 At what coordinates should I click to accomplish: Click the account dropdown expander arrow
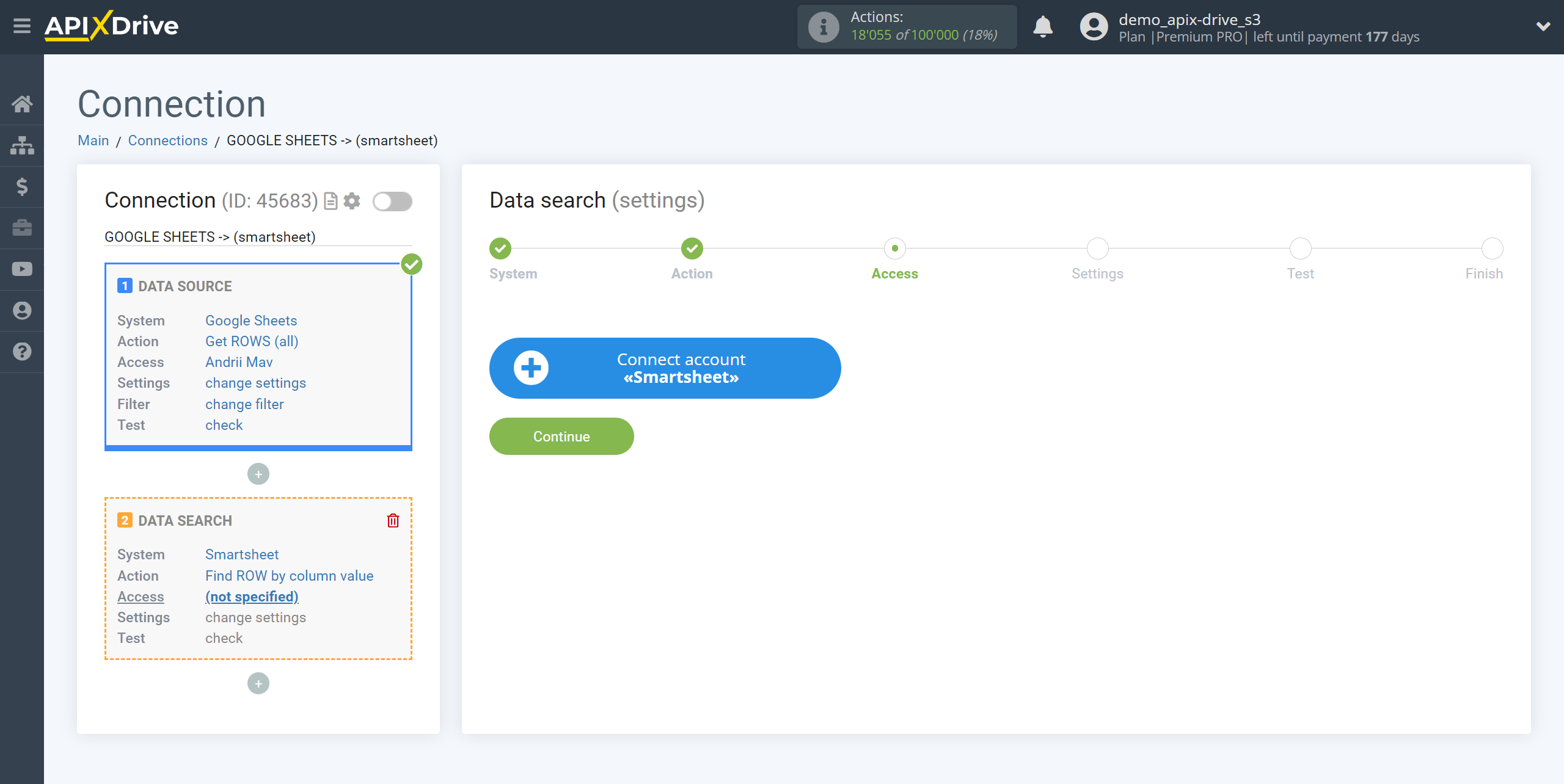(x=1543, y=26)
